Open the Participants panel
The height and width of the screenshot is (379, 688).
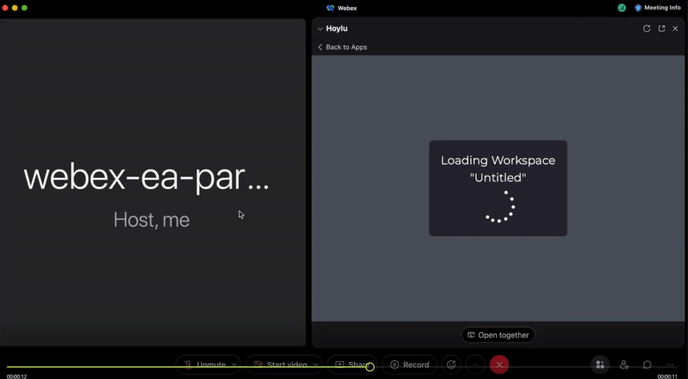624,365
